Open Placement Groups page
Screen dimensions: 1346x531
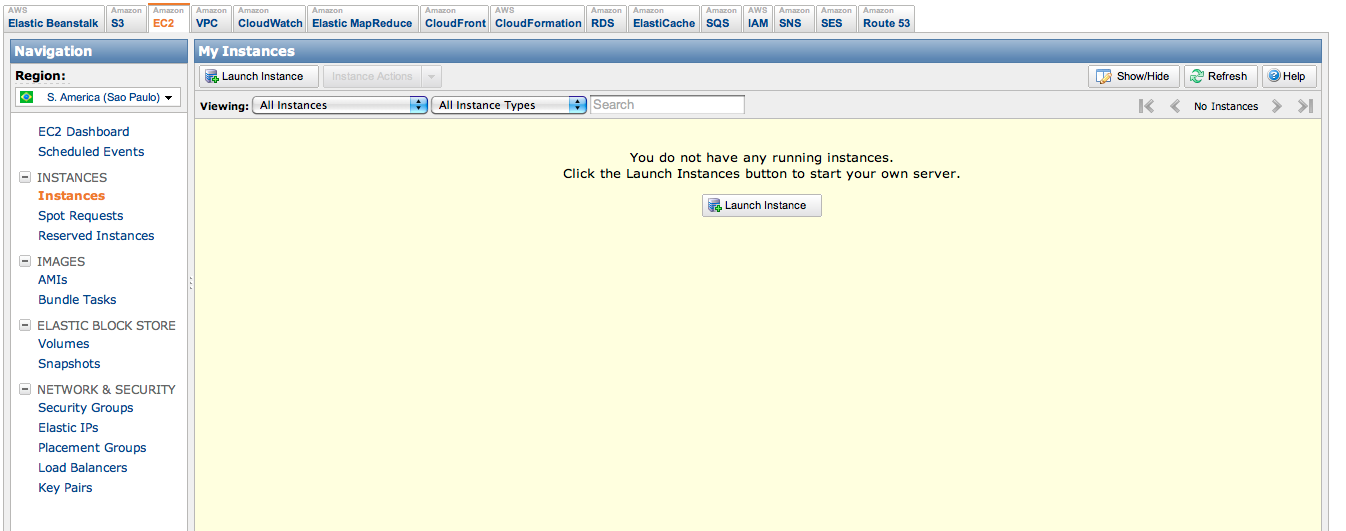[x=92, y=447]
